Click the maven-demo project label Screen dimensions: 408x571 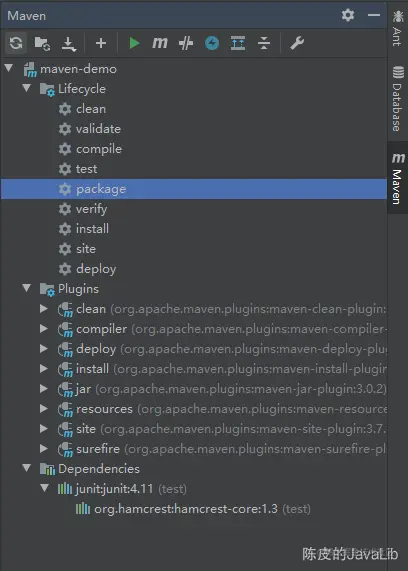click(78, 69)
